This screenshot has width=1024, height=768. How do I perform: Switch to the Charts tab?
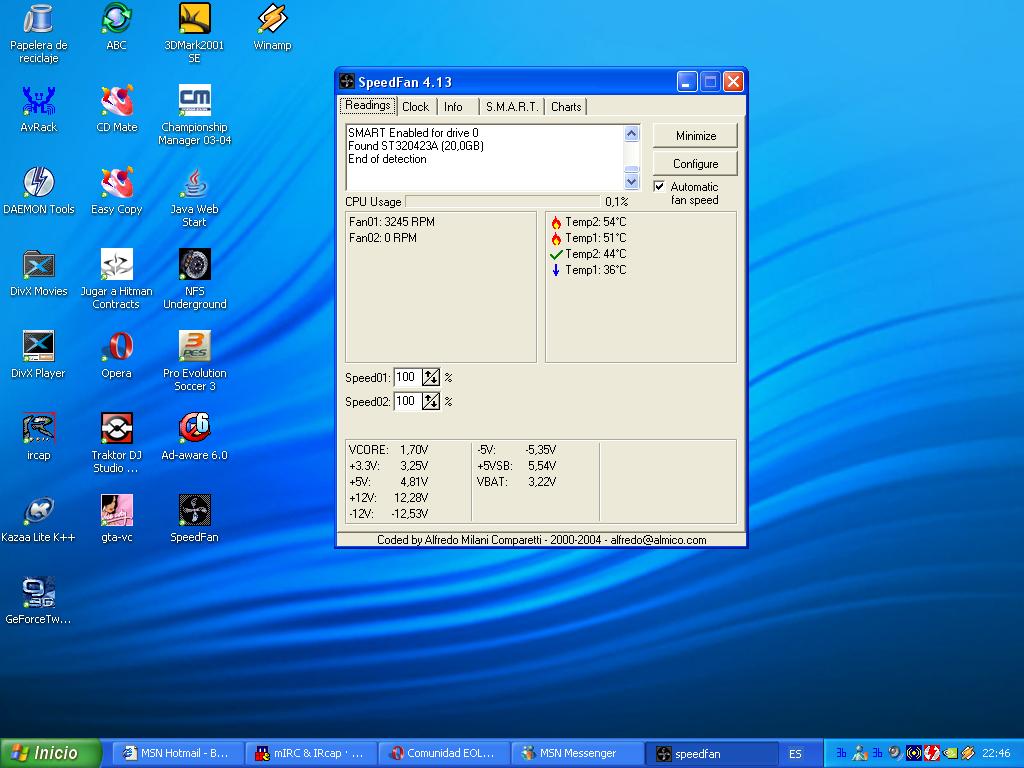(x=566, y=107)
